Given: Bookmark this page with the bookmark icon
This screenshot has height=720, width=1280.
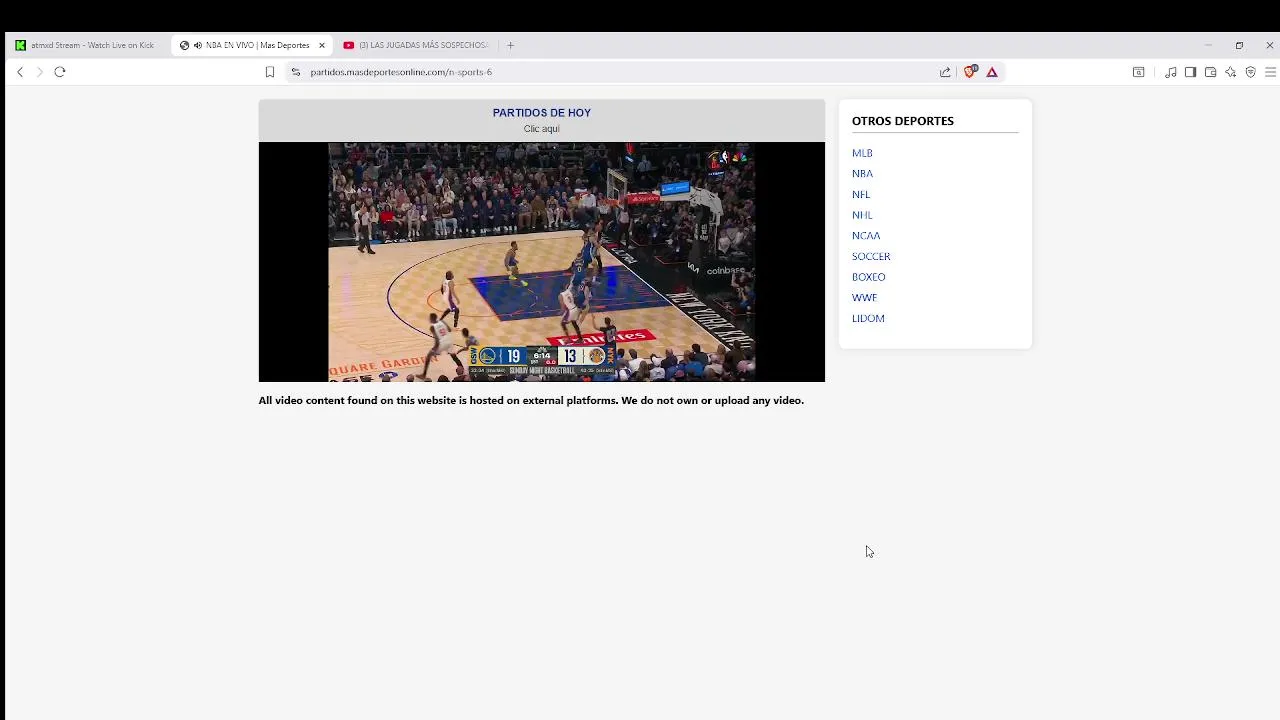Looking at the screenshot, I should [270, 72].
